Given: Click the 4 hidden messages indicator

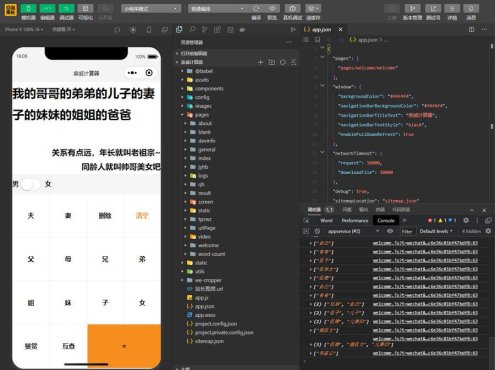Looking at the screenshot, I should pos(471,231).
